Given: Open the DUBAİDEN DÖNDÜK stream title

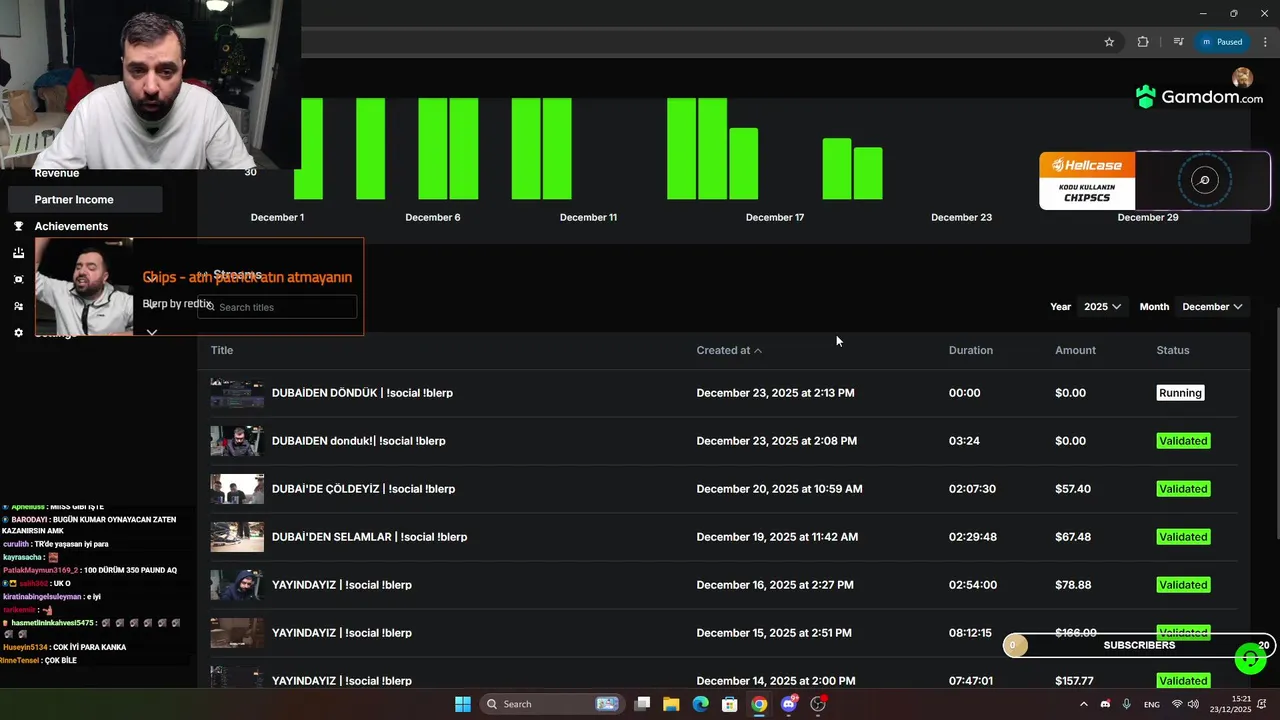Looking at the screenshot, I should tap(362, 393).
